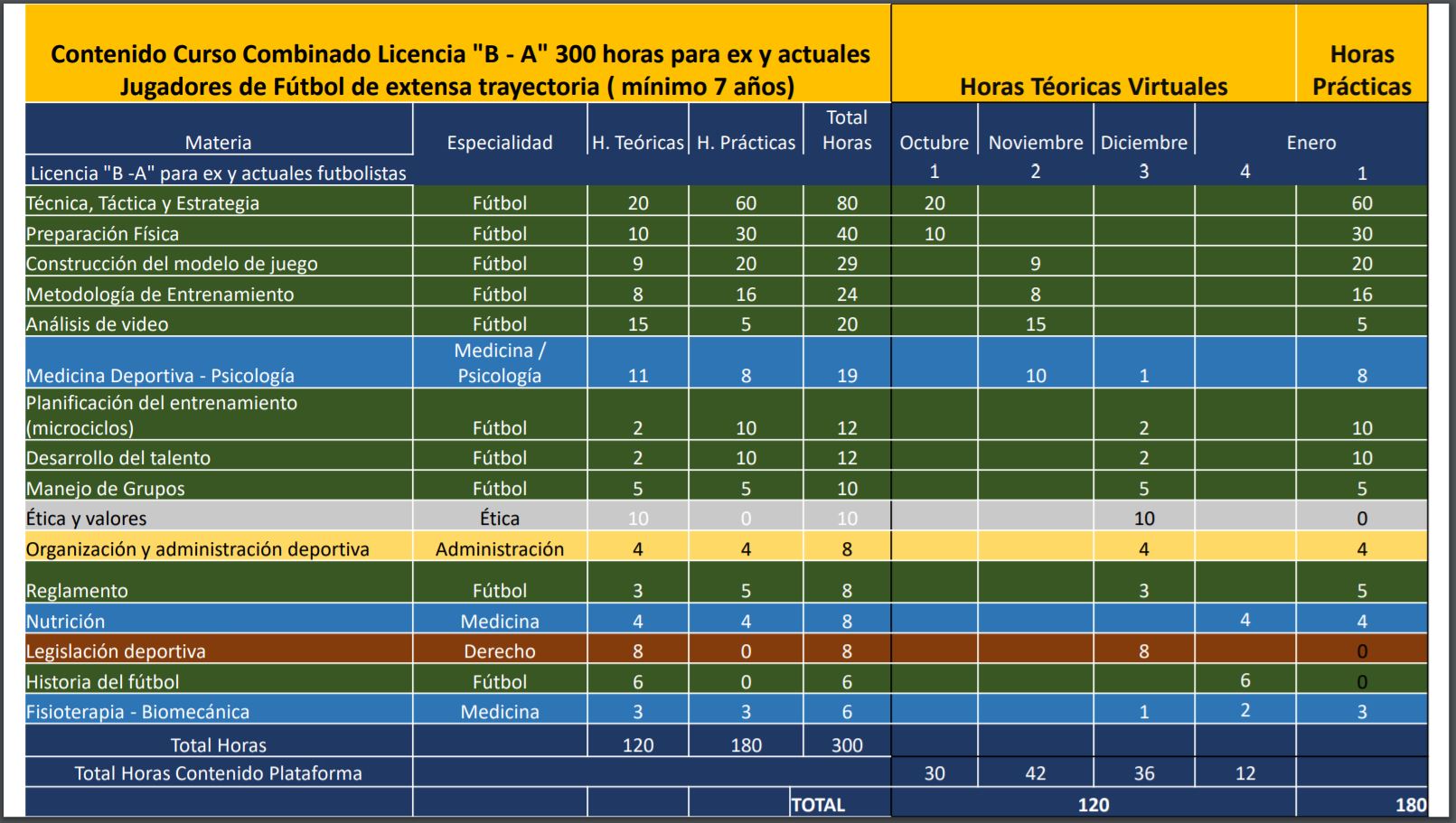The width and height of the screenshot is (1456, 823).
Task: Click the 'Especialidad' column header
Action: tap(500, 128)
